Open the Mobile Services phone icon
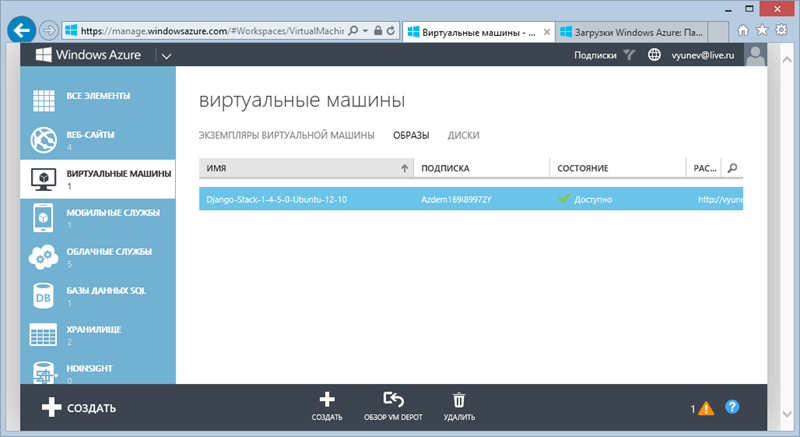The height and width of the screenshot is (437, 800). [43, 218]
